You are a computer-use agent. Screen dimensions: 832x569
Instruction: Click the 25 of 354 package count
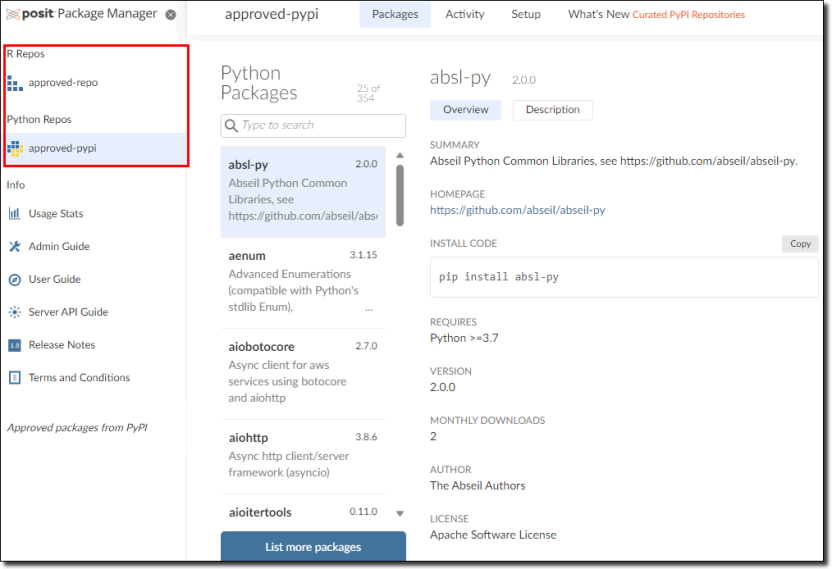[368, 93]
